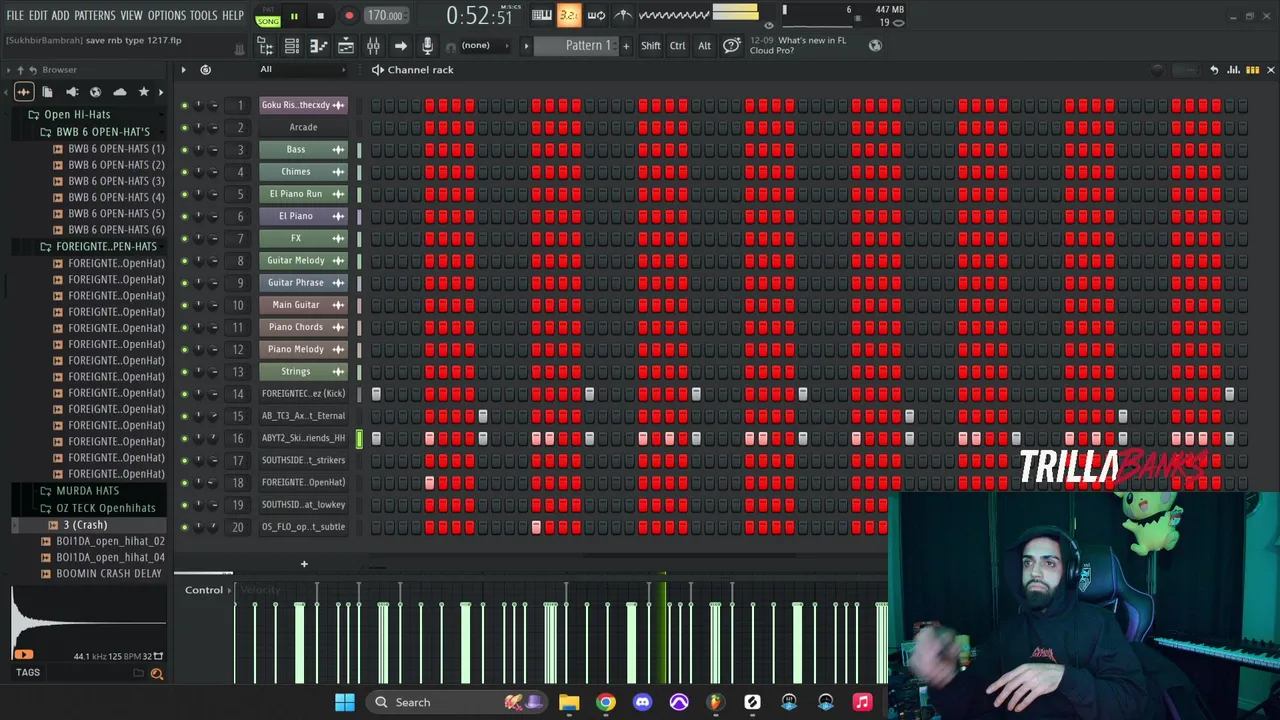The height and width of the screenshot is (720, 1280).
Task: Mute the Bass channel
Action: (184, 150)
